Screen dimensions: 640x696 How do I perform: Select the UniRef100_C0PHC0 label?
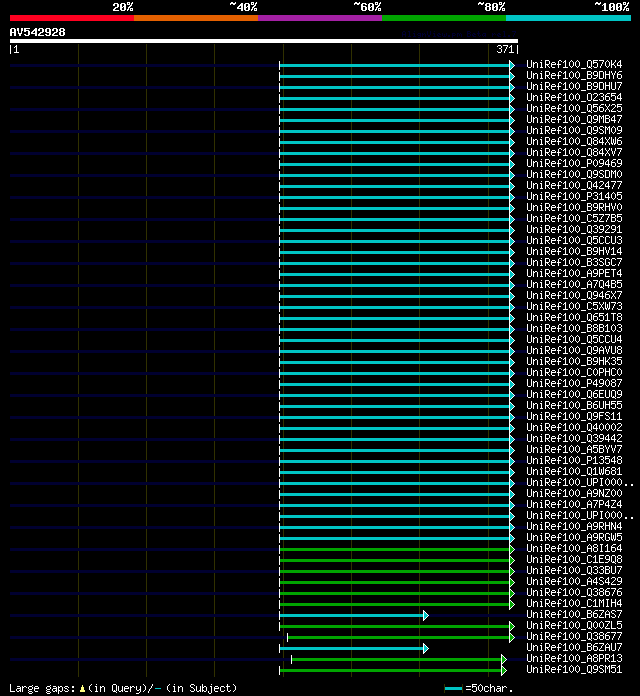574,372
